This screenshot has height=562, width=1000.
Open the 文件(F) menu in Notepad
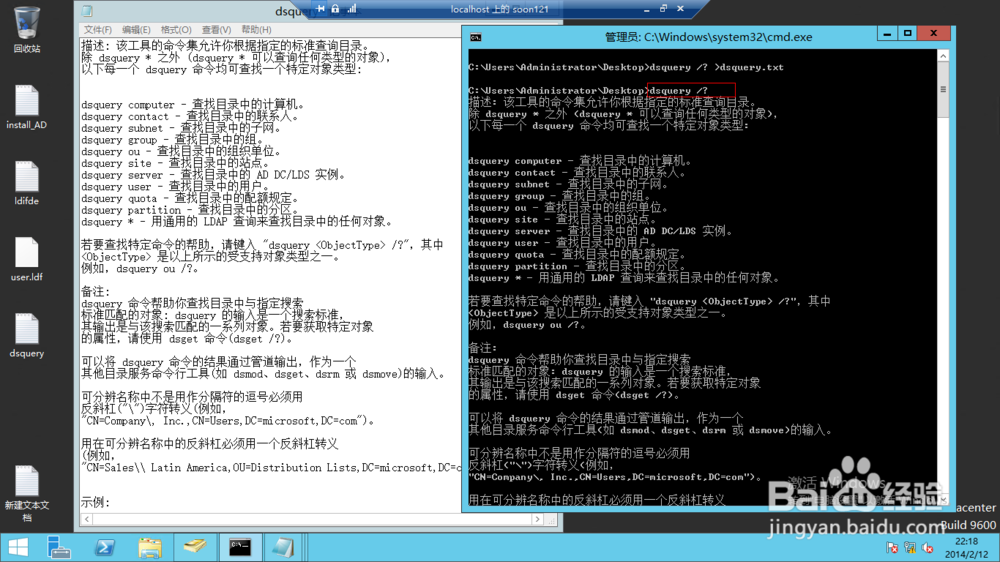[98, 30]
